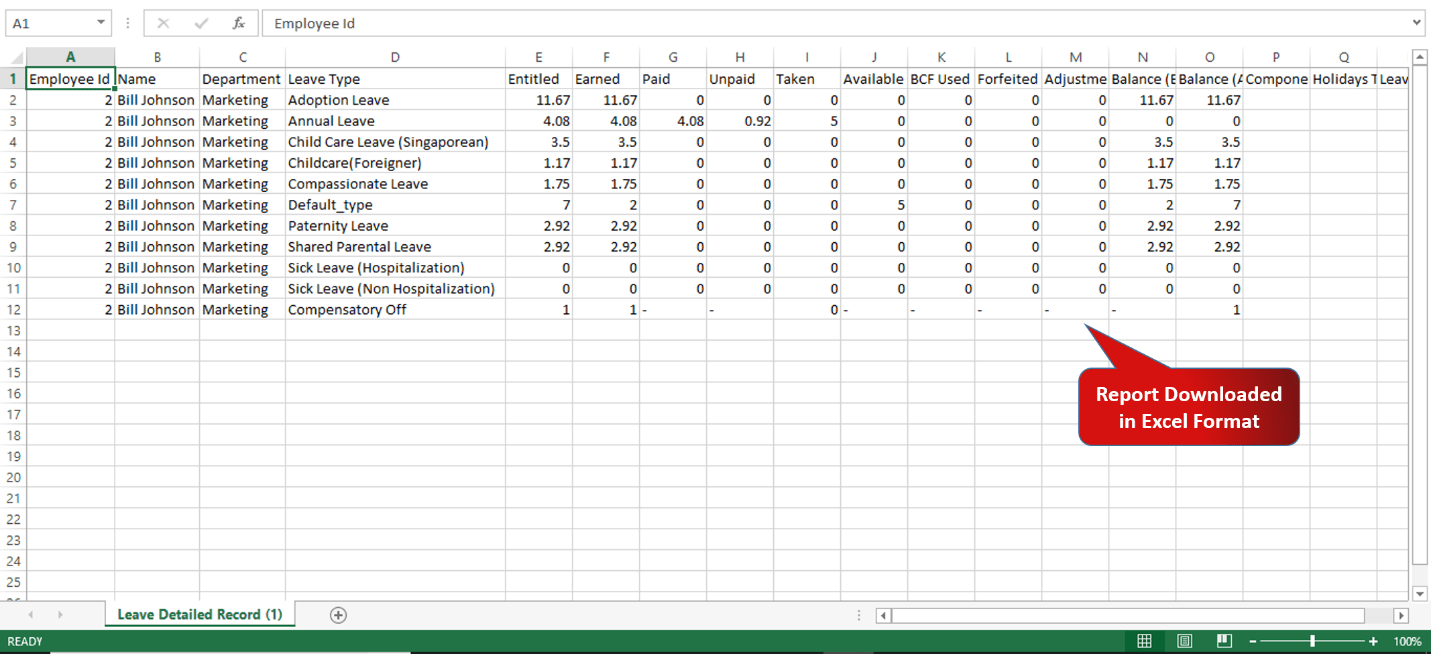
Task: Select the 'Paternity Leave' cell
Action: [x=395, y=226]
